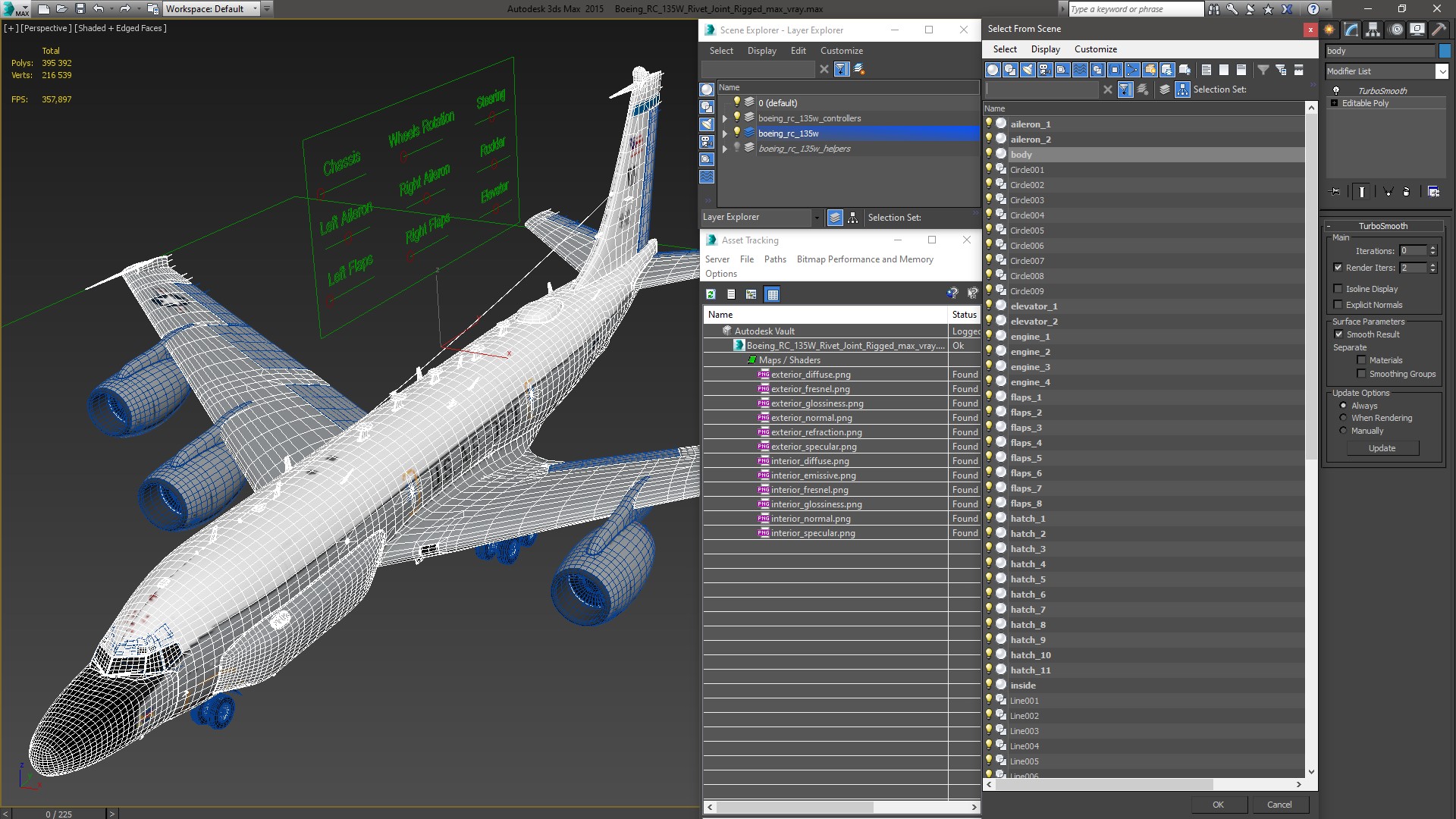Viewport: 1456px width, 819px height.
Task: Click the Pin Stack icon
Action: pyautogui.click(x=1335, y=192)
